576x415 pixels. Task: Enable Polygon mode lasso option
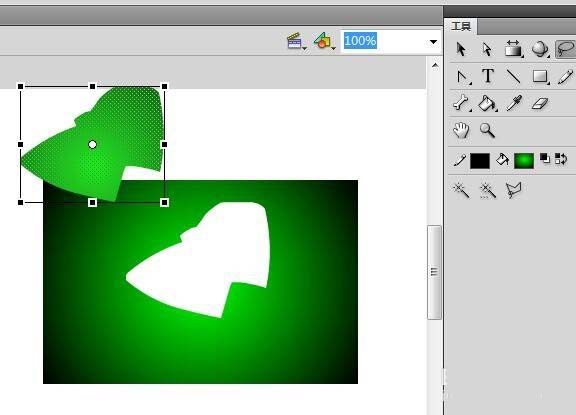(x=513, y=191)
